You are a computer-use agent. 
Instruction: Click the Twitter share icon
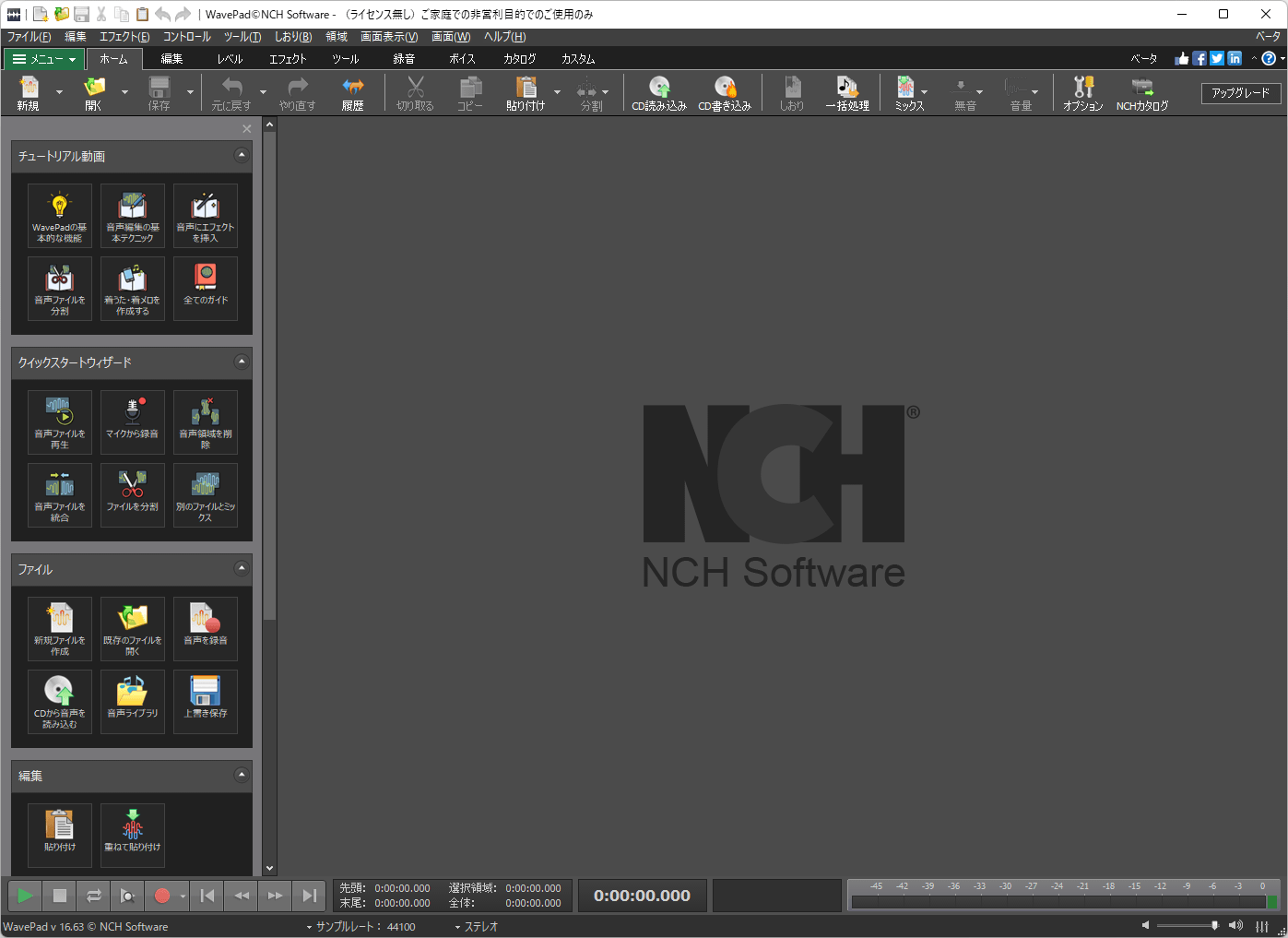click(x=1217, y=58)
